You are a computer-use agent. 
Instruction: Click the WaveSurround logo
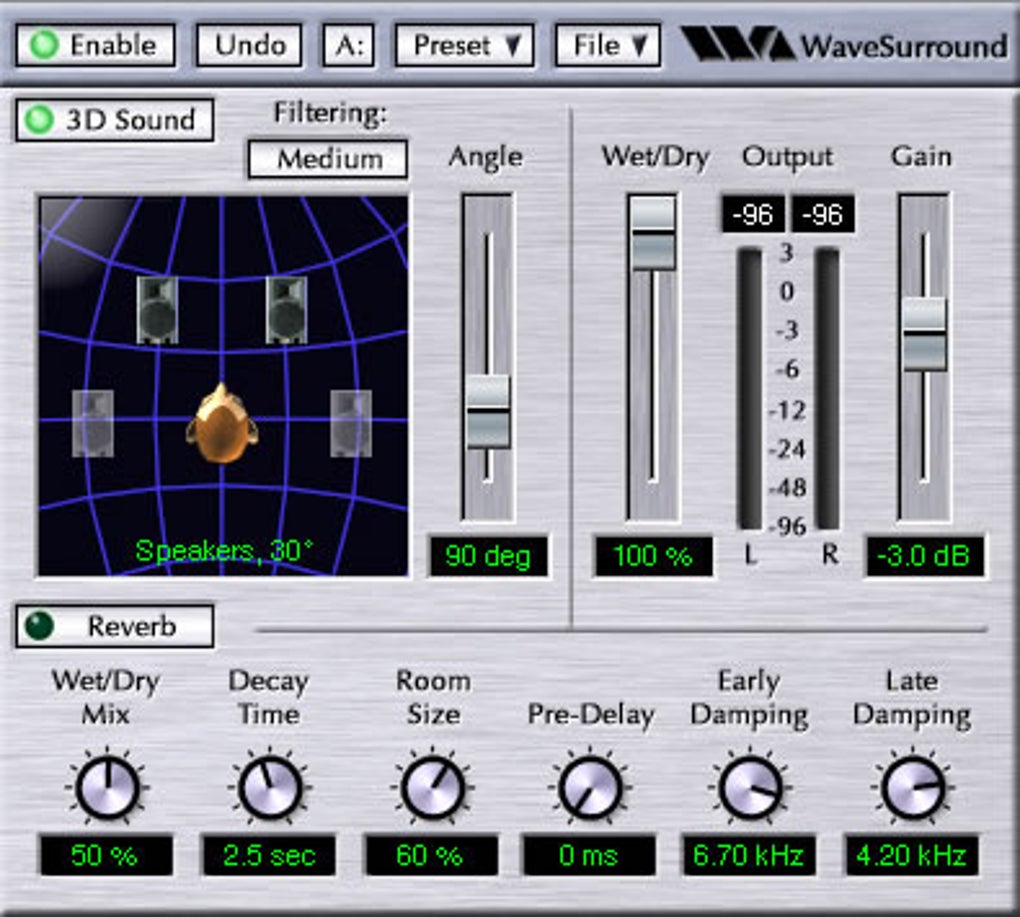click(x=843, y=46)
